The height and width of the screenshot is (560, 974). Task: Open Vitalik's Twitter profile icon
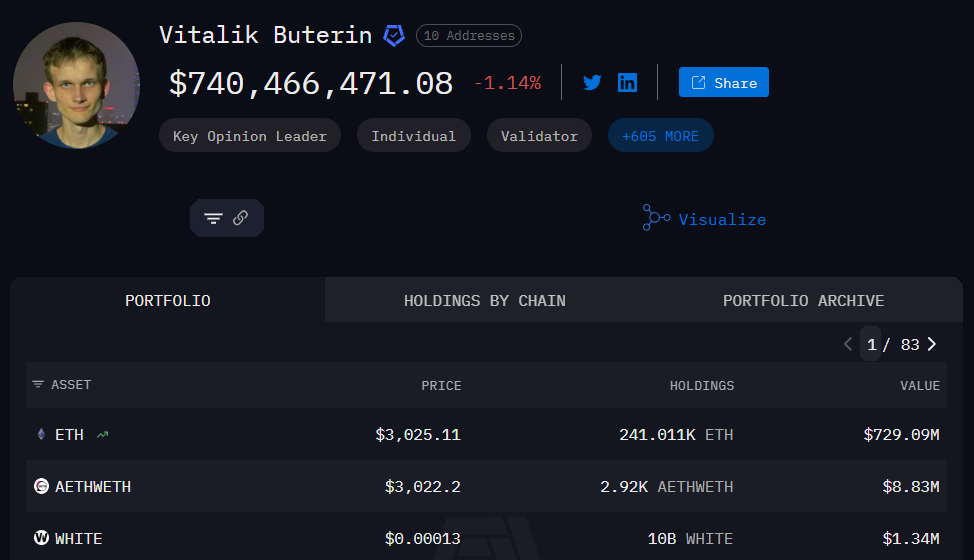592,83
